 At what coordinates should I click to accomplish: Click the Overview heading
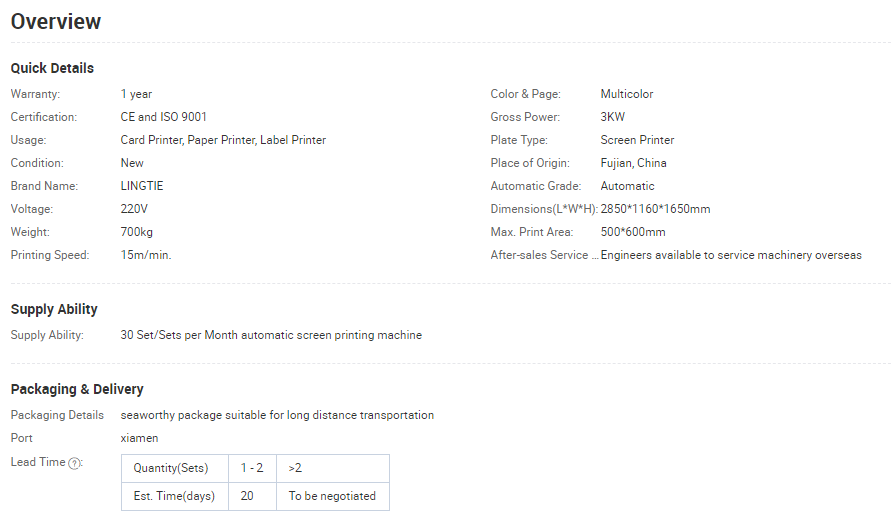(56, 22)
